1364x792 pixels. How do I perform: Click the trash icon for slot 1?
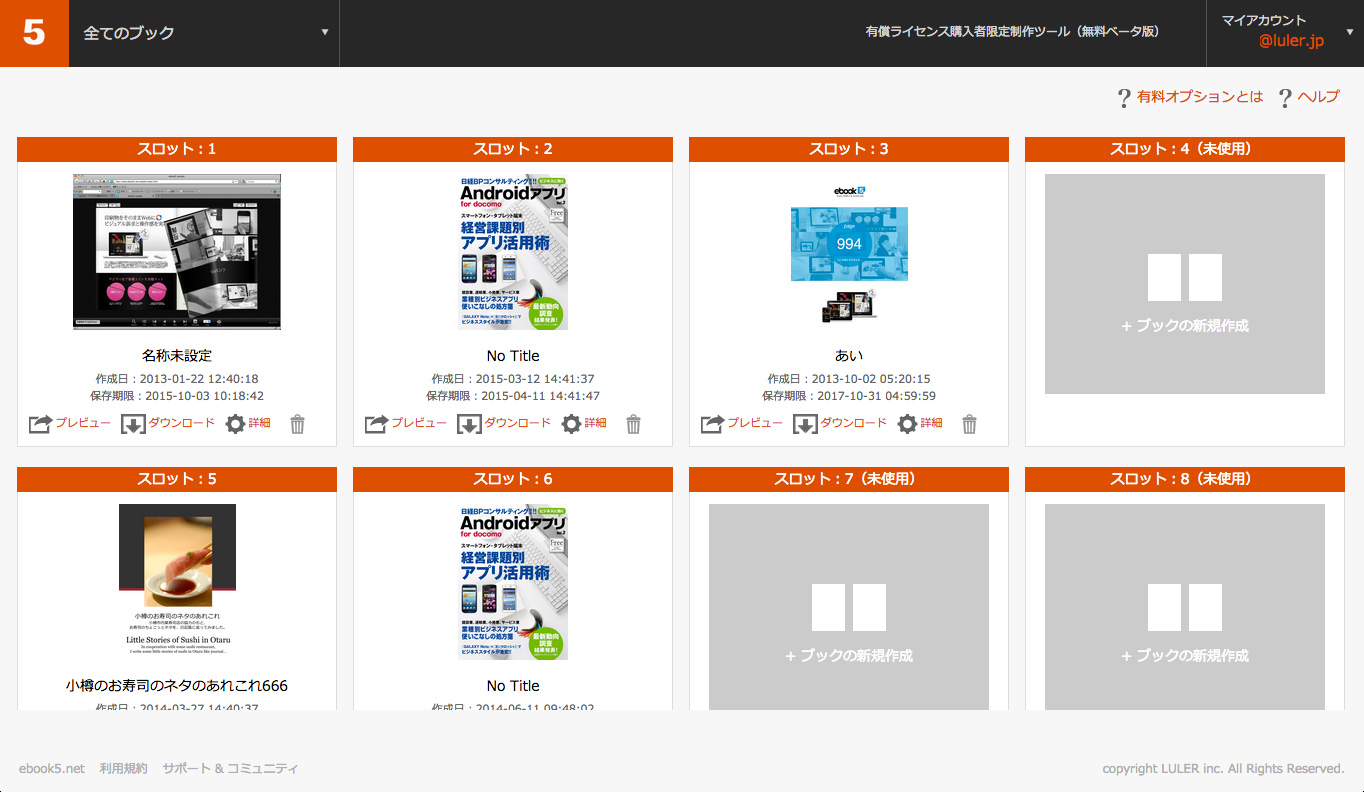pyautogui.click(x=298, y=424)
